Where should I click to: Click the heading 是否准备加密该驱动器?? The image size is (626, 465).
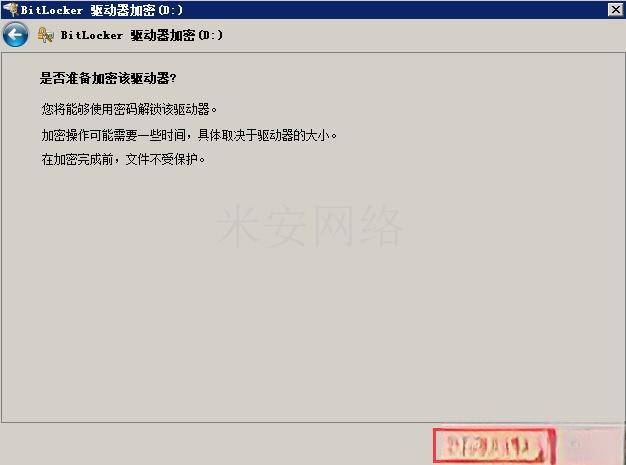click(x=108, y=78)
